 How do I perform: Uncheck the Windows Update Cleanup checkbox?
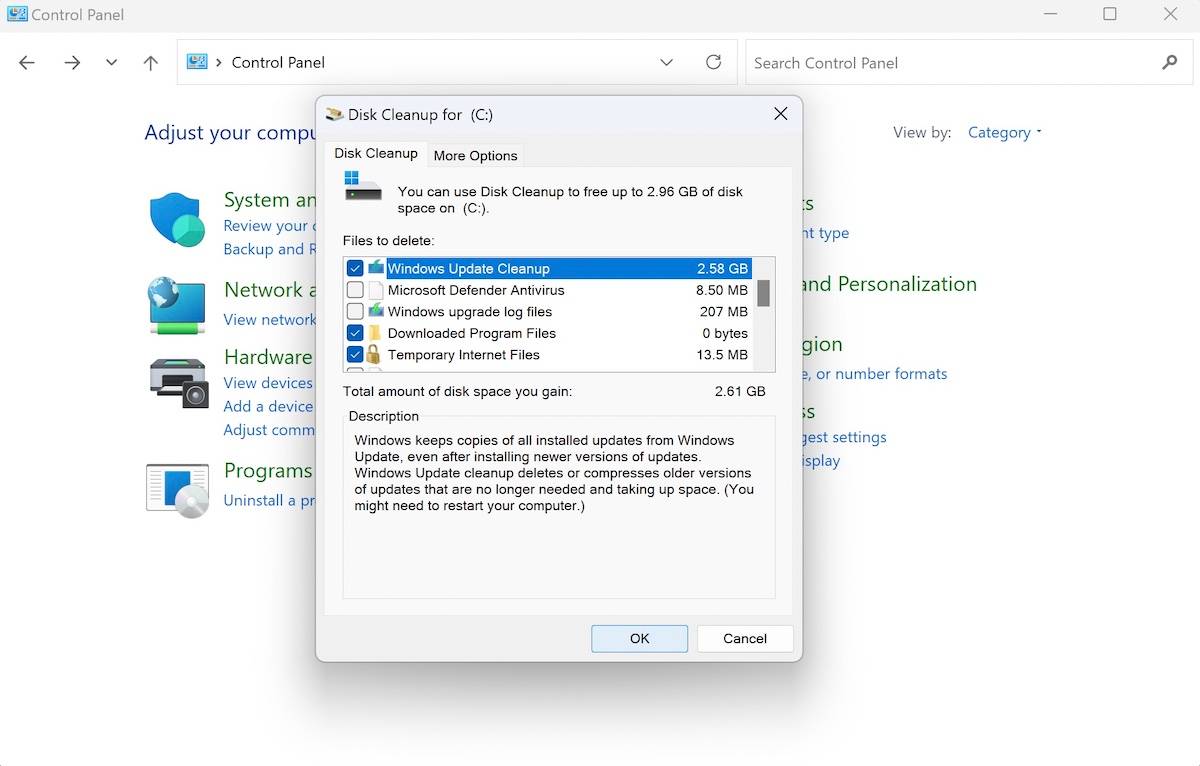pos(355,269)
